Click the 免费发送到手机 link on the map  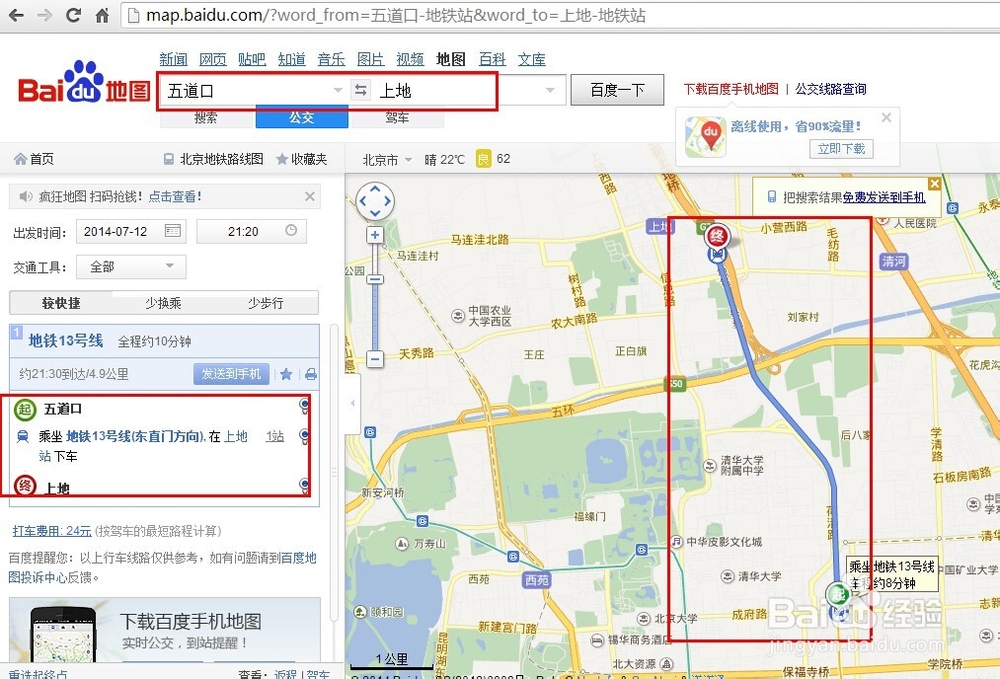(x=884, y=198)
